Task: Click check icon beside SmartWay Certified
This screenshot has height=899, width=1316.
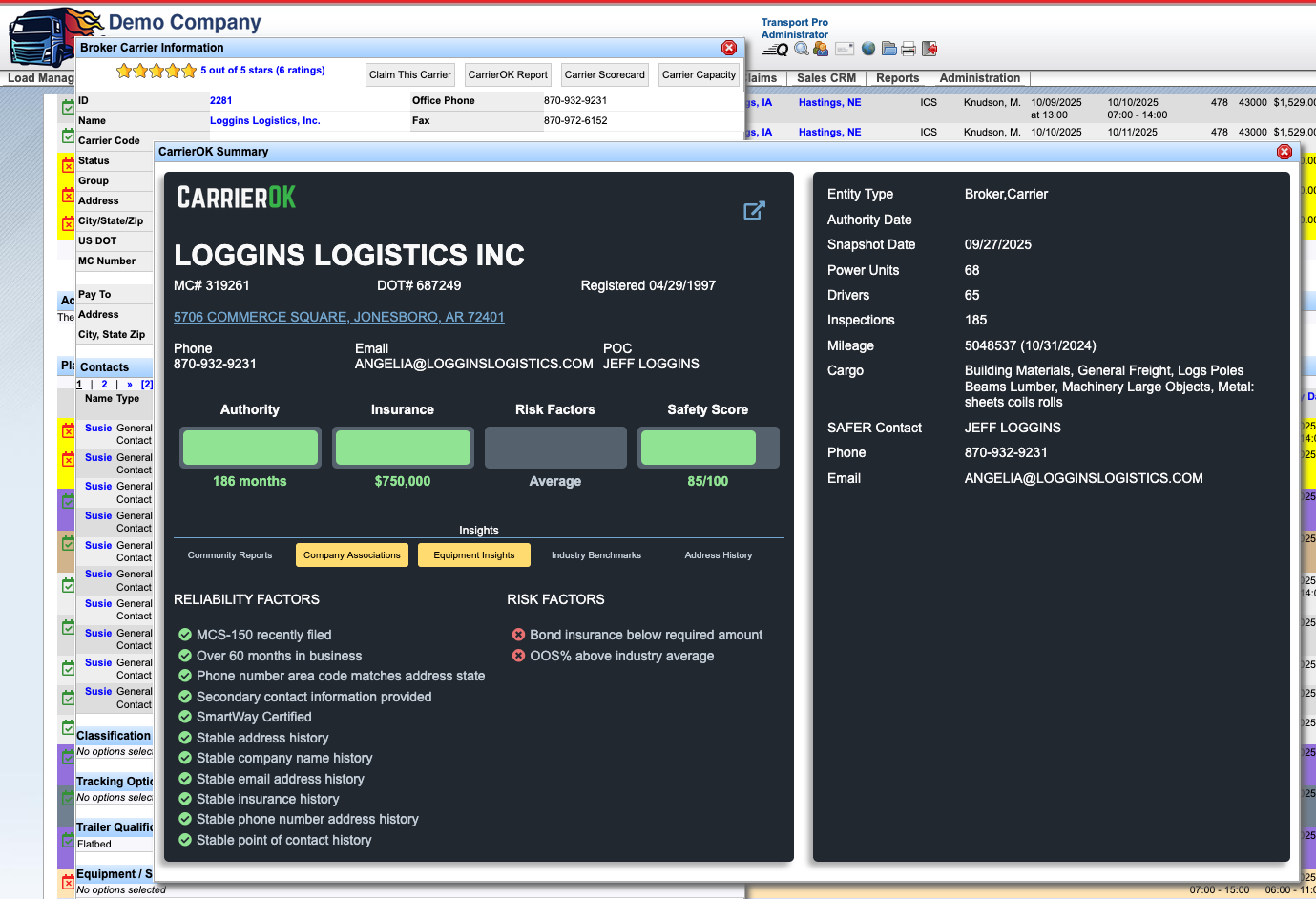Action: pyautogui.click(x=185, y=717)
